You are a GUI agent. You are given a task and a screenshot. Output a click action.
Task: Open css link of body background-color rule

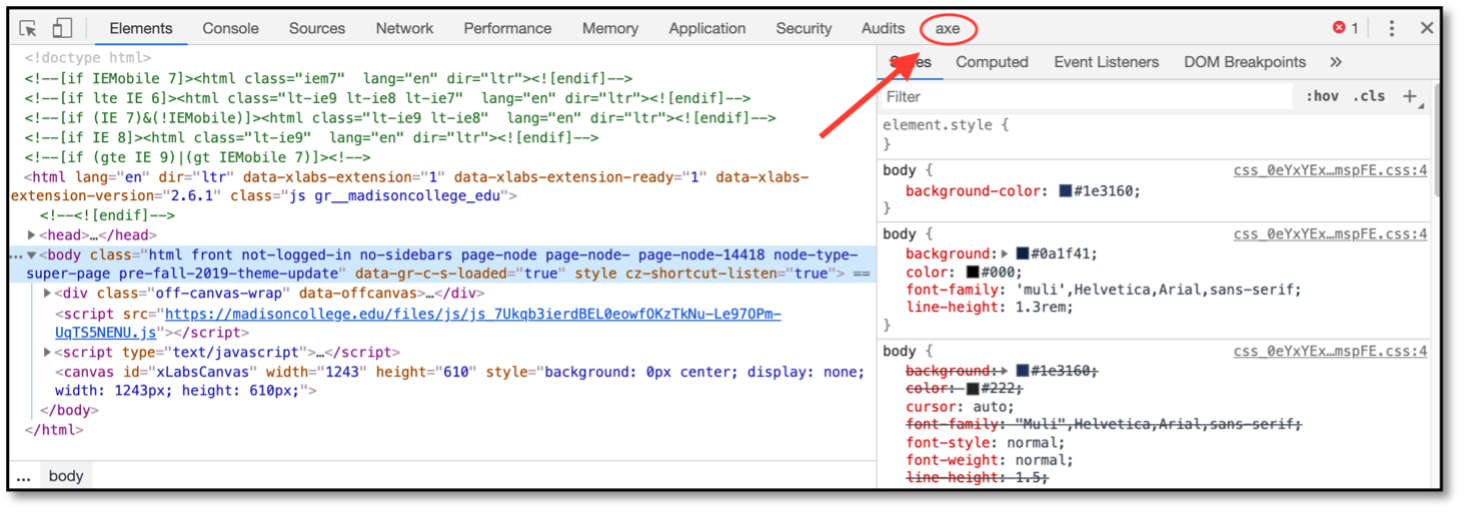(1330, 170)
